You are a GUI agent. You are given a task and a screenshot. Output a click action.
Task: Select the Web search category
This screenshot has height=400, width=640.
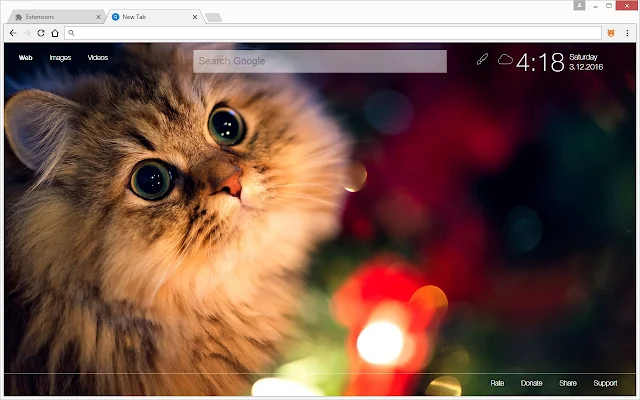[25, 58]
